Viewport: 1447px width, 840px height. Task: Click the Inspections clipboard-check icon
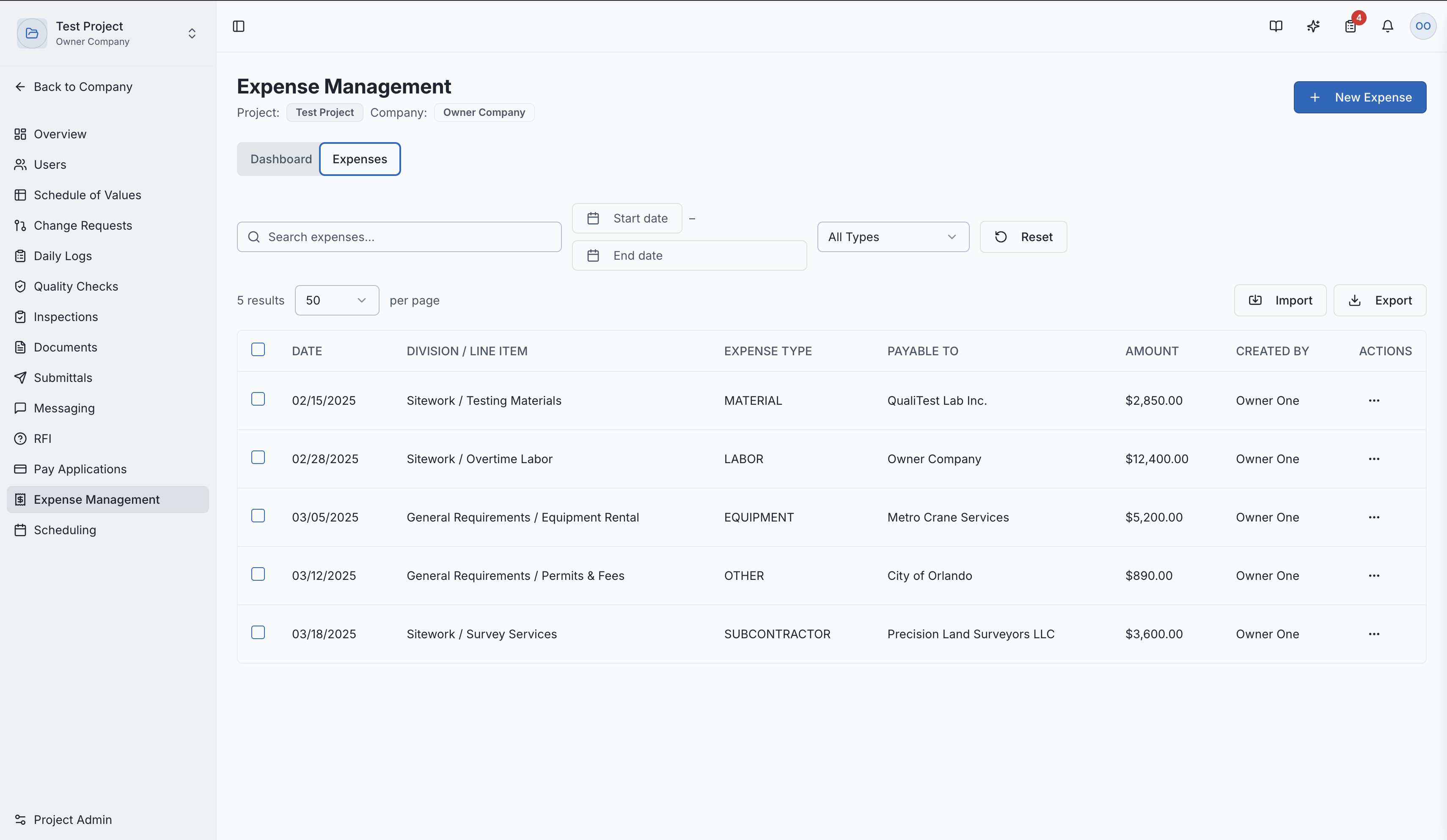[x=20, y=316]
